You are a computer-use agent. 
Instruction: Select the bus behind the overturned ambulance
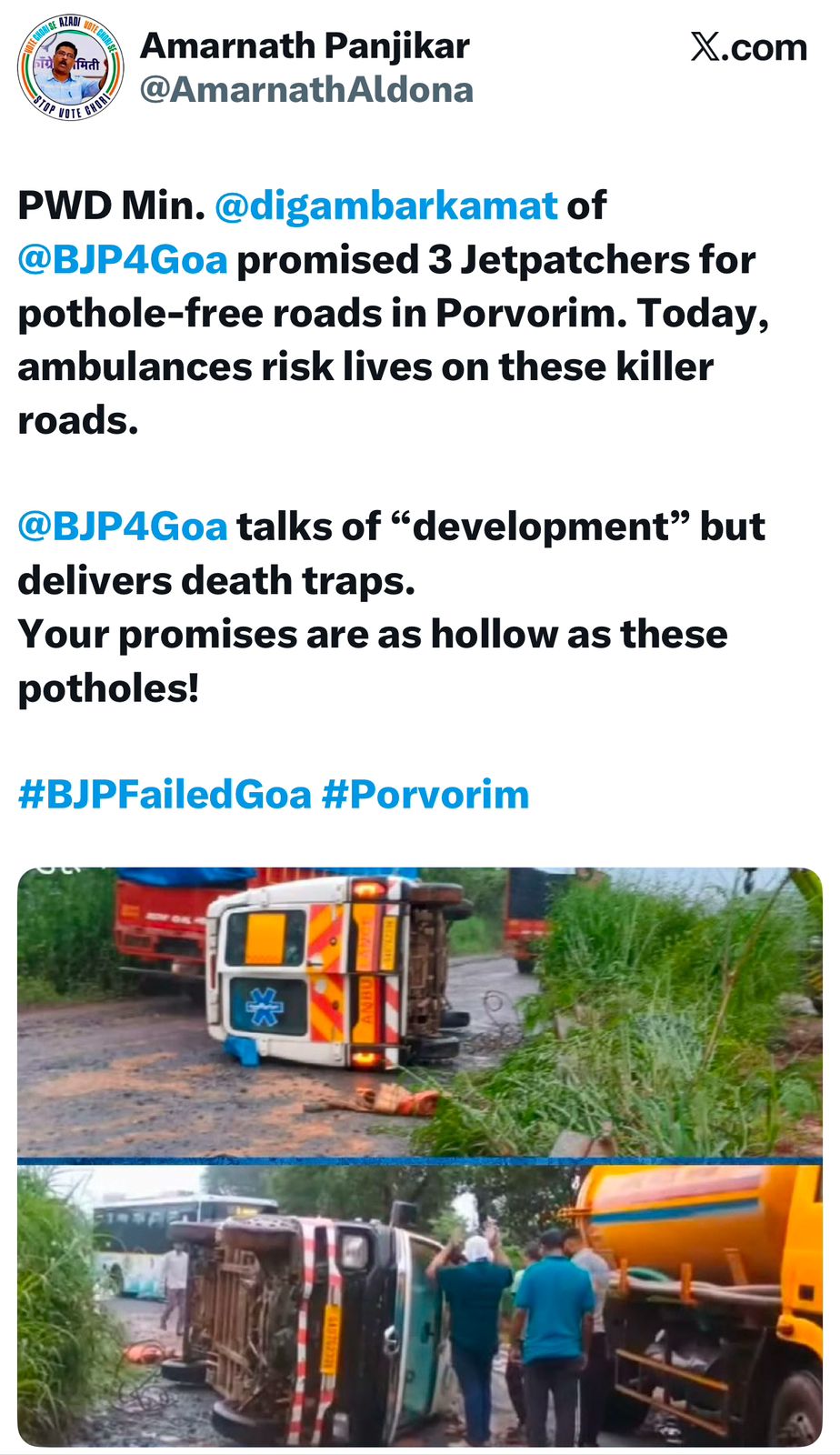click(x=180, y=1242)
